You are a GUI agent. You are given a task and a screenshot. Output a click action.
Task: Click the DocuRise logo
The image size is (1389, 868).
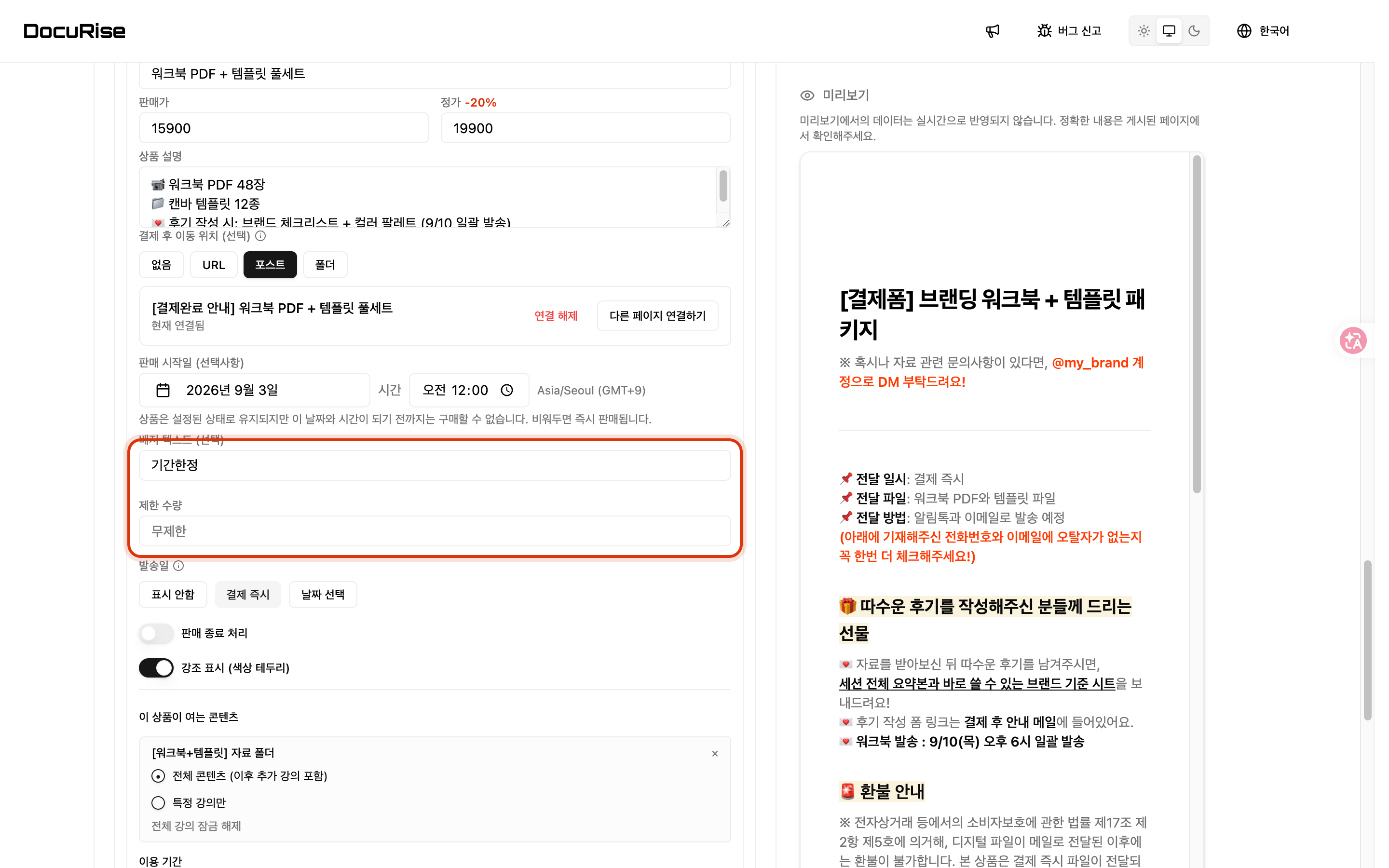coord(75,31)
